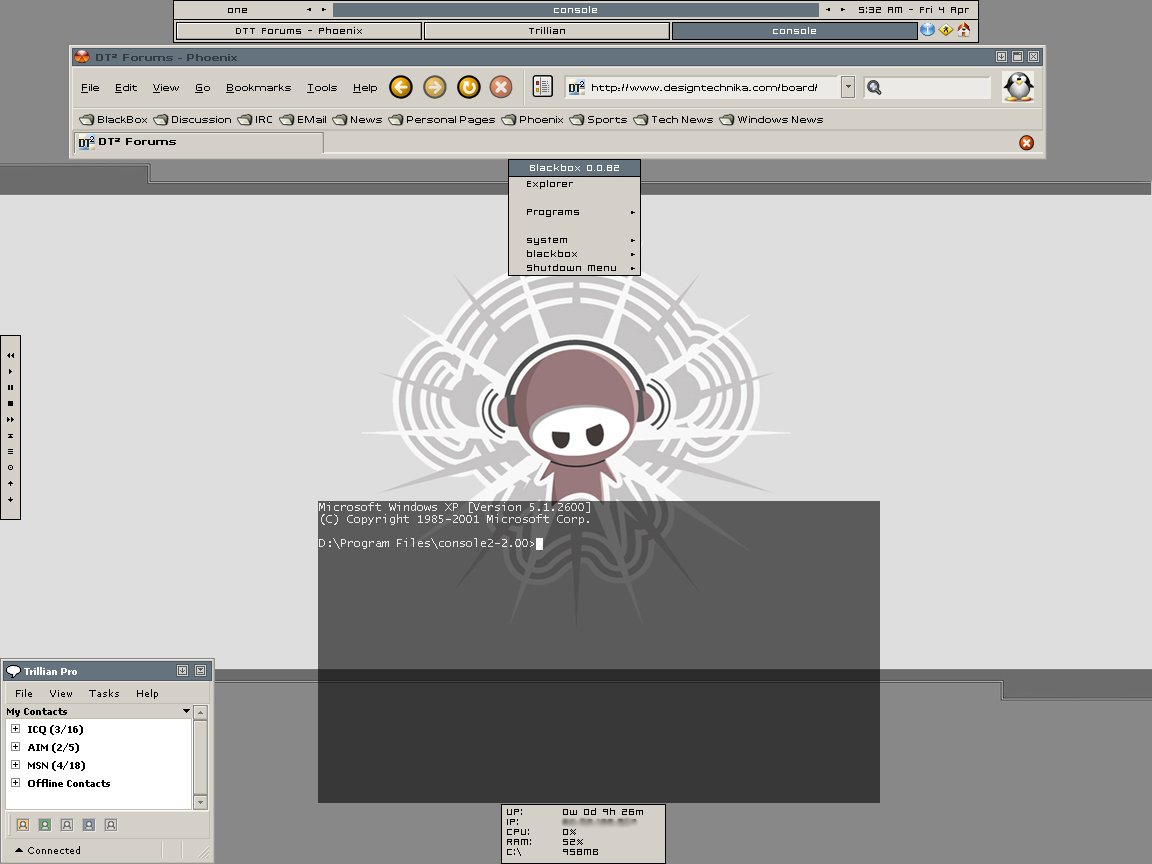1152x864 pixels.
Task: Stop page loading in the Phoenix toolbar
Action: click(501, 87)
